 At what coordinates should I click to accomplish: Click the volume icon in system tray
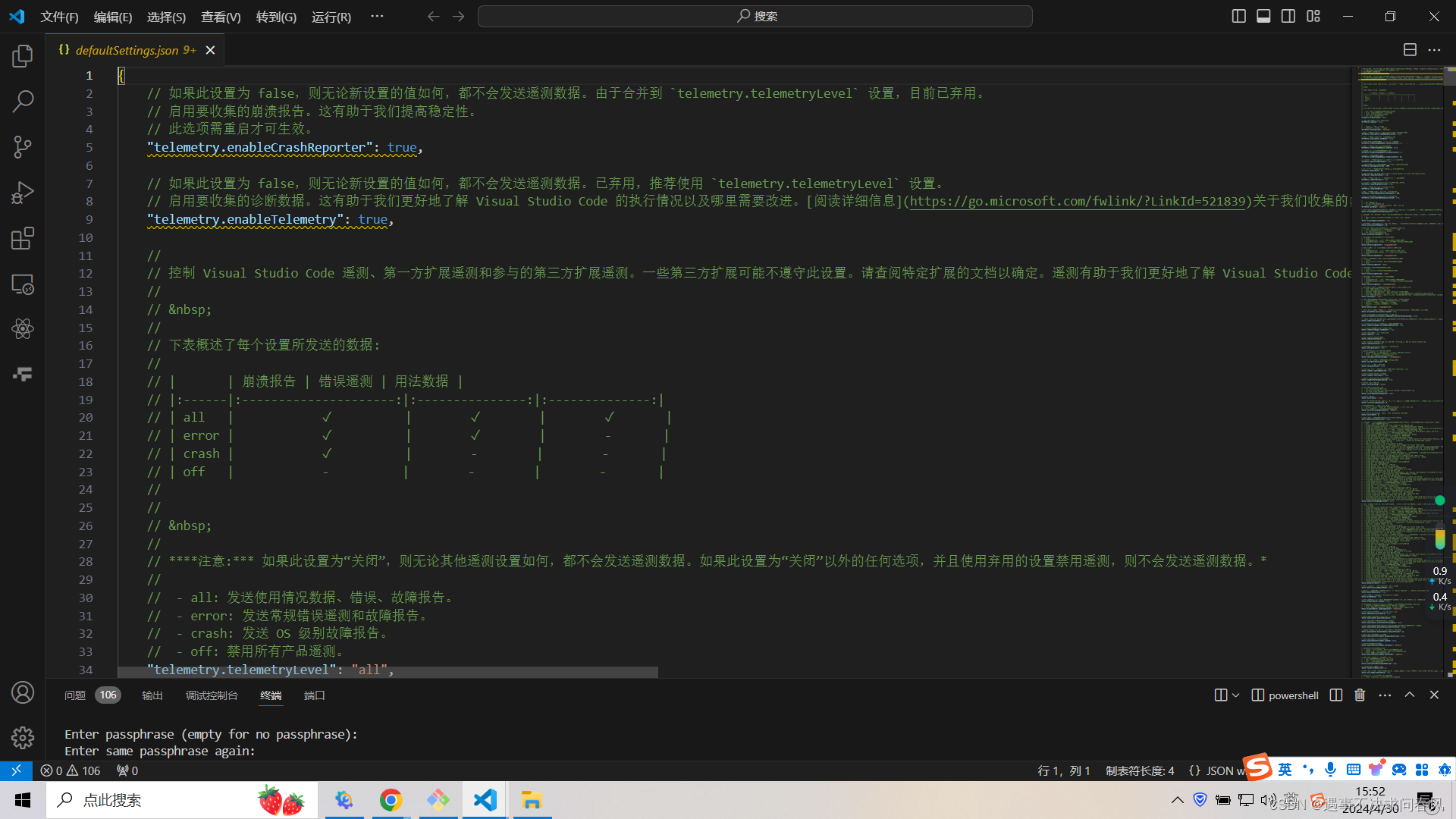click(x=1268, y=800)
